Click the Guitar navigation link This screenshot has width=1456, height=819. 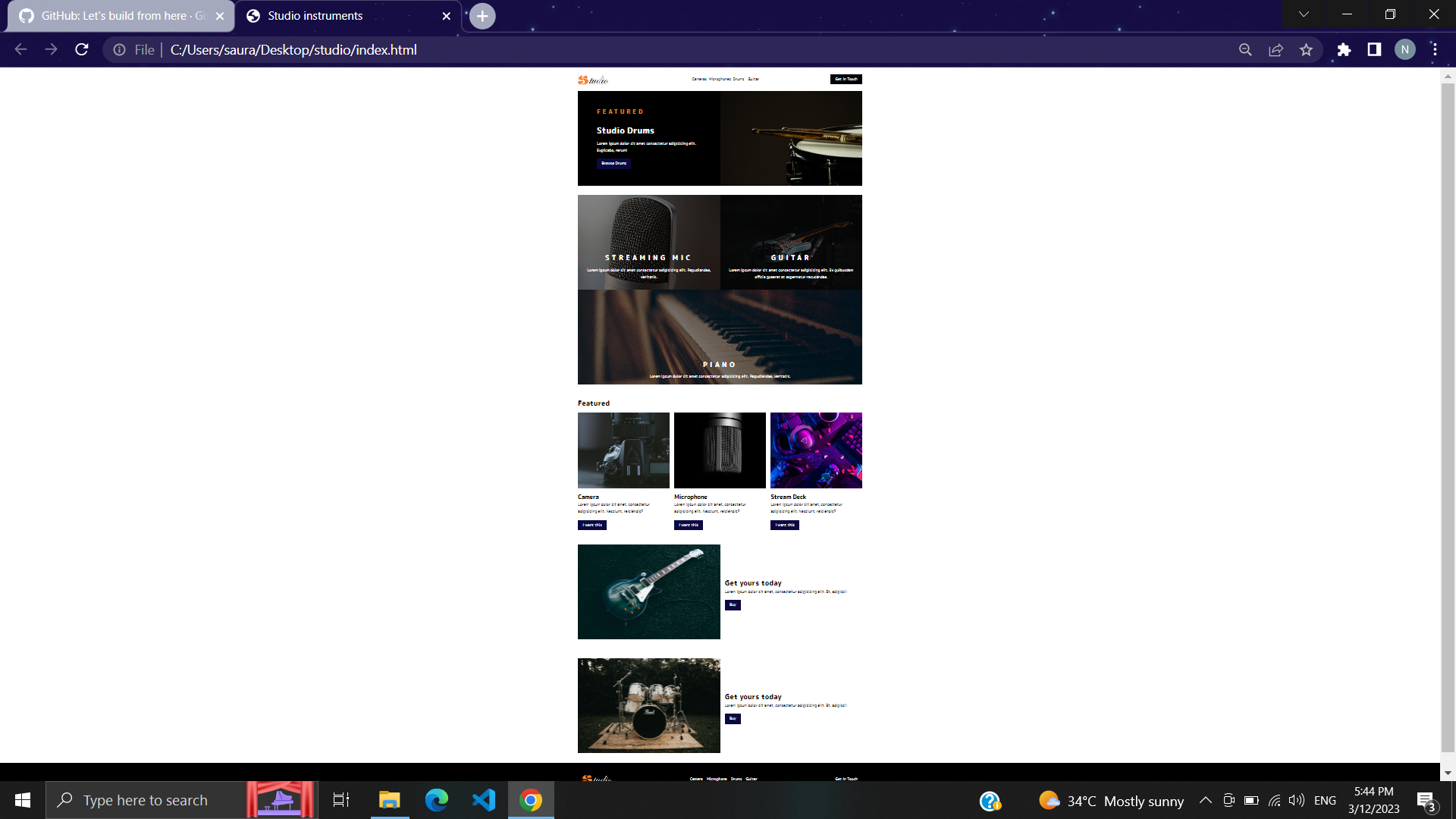[x=753, y=79]
